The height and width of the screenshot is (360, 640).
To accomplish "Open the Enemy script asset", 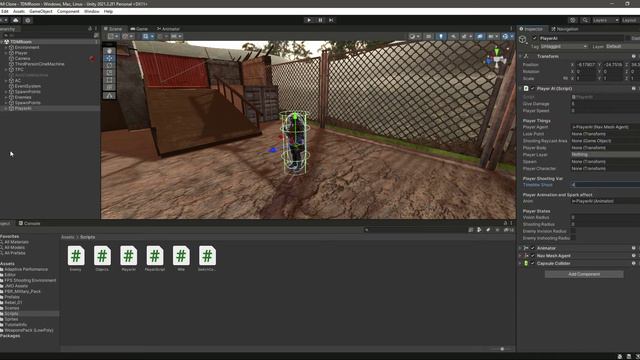I will (x=76, y=259).
